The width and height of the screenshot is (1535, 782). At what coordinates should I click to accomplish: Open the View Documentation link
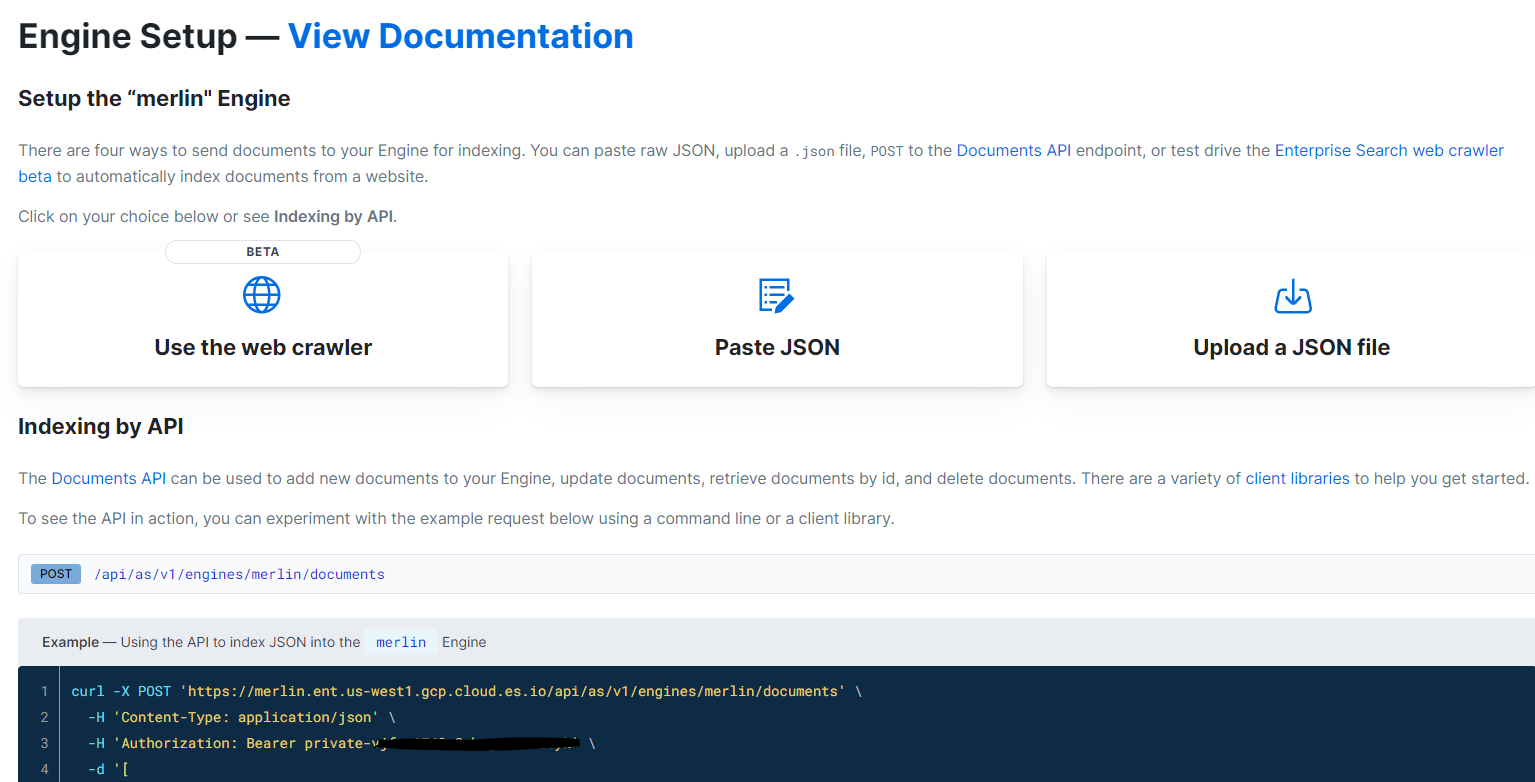[x=460, y=35]
